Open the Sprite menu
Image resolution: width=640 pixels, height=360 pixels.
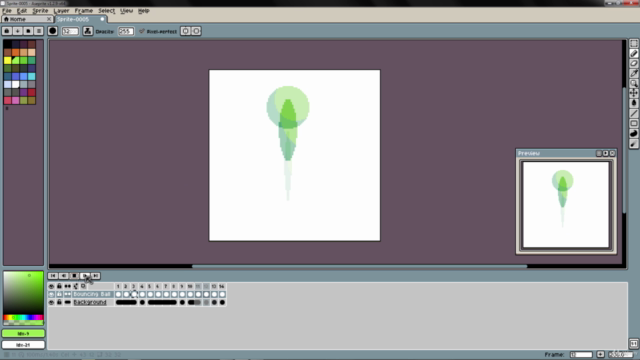point(40,11)
